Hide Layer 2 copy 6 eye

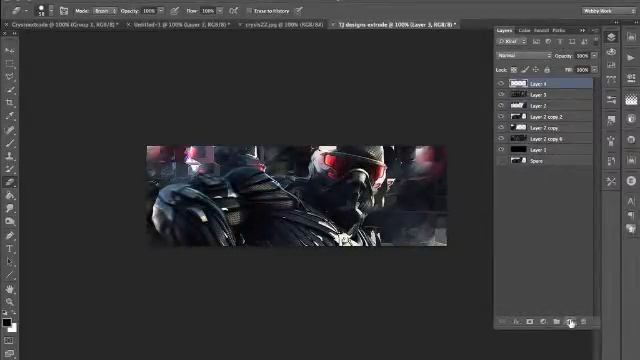pos(501,138)
